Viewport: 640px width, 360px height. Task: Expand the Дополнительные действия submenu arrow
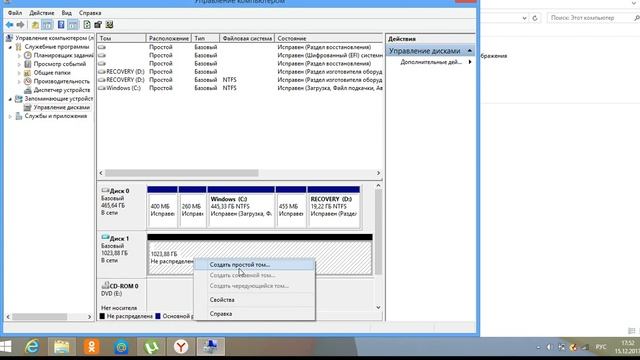tap(470, 62)
